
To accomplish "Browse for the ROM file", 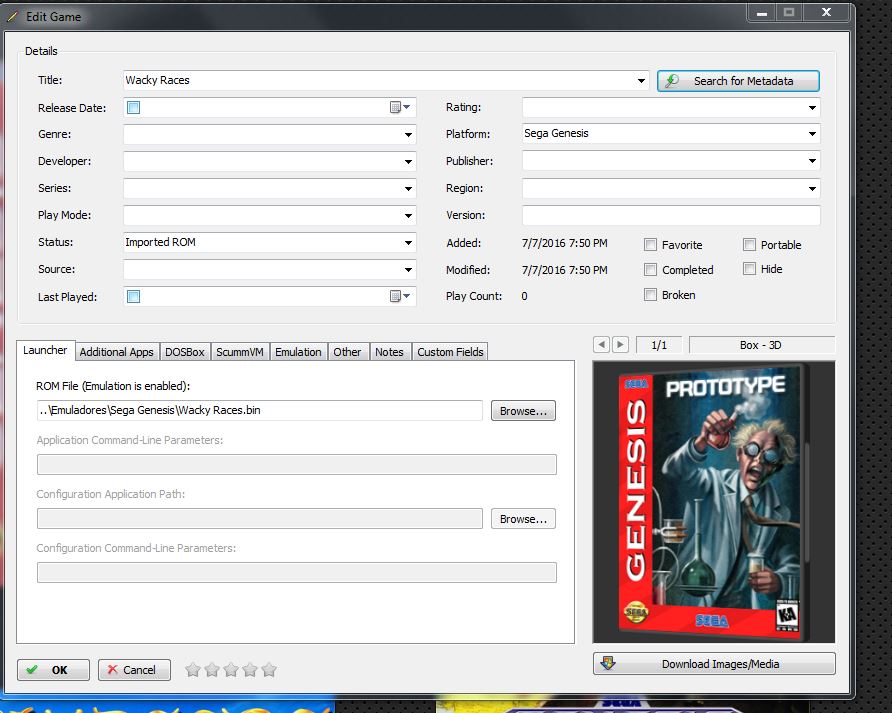I will (x=523, y=410).
